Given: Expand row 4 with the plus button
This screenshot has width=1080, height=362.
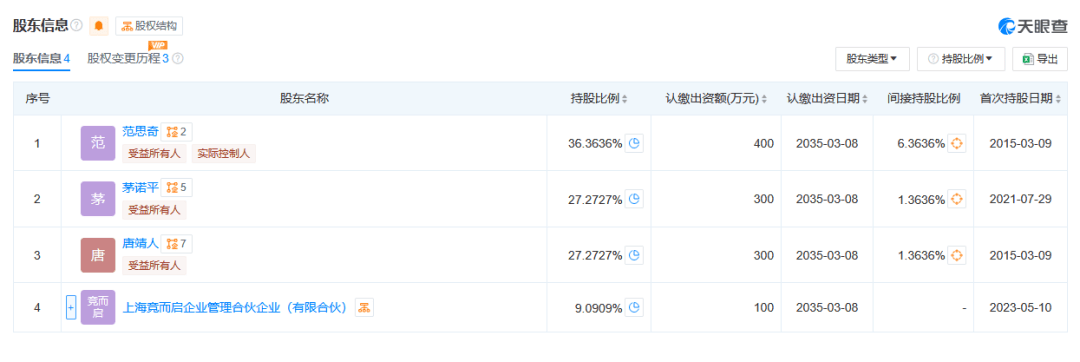Looking at the screenshot, I should click(70, 308).
